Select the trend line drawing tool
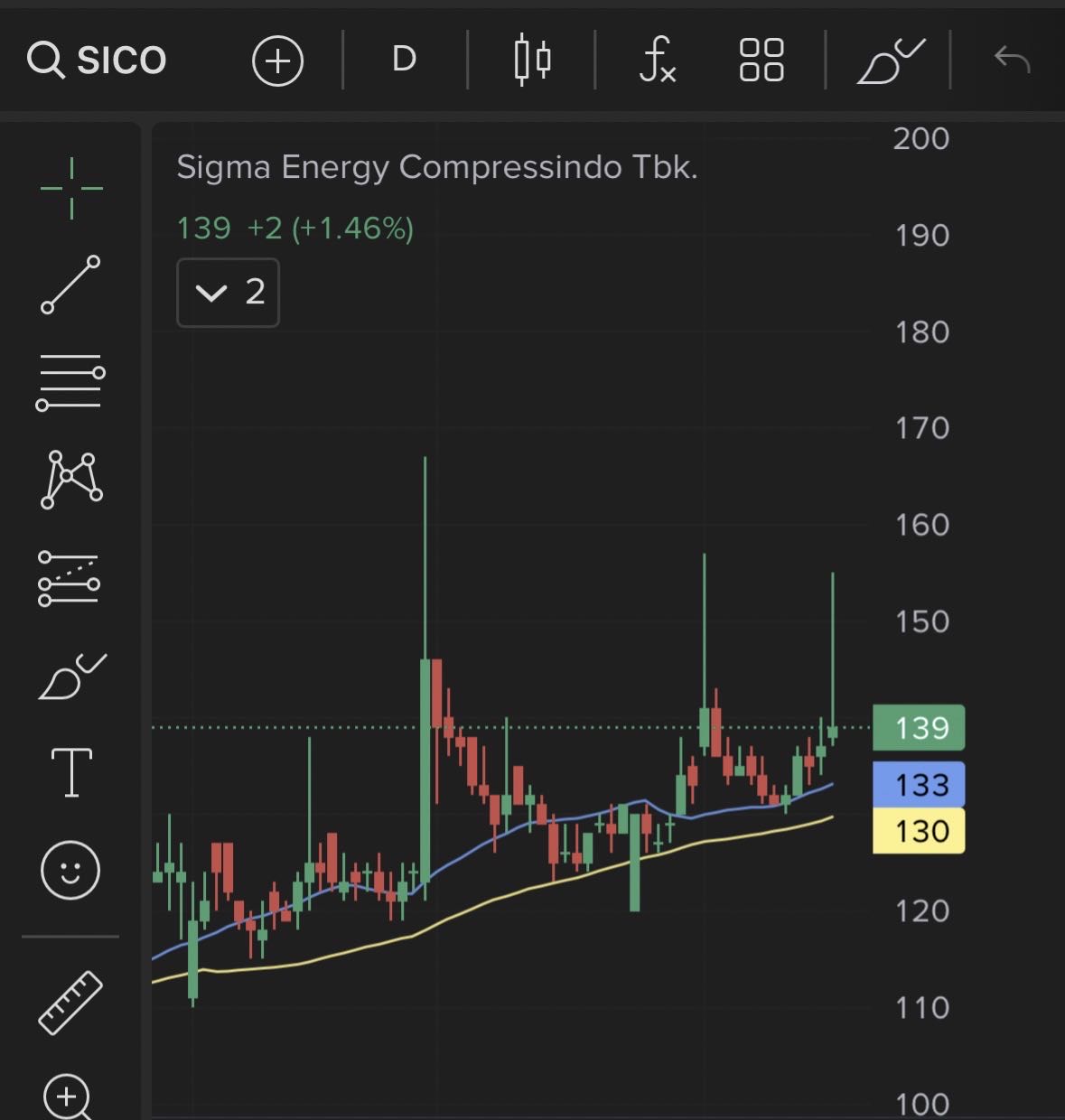 (x=70, y=285)
